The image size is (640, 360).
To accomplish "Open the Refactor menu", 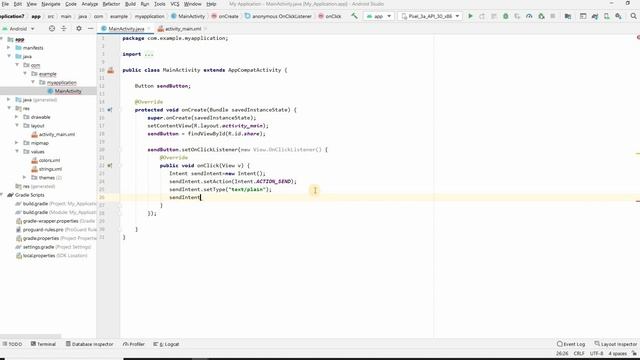I will tap(111, 4).
